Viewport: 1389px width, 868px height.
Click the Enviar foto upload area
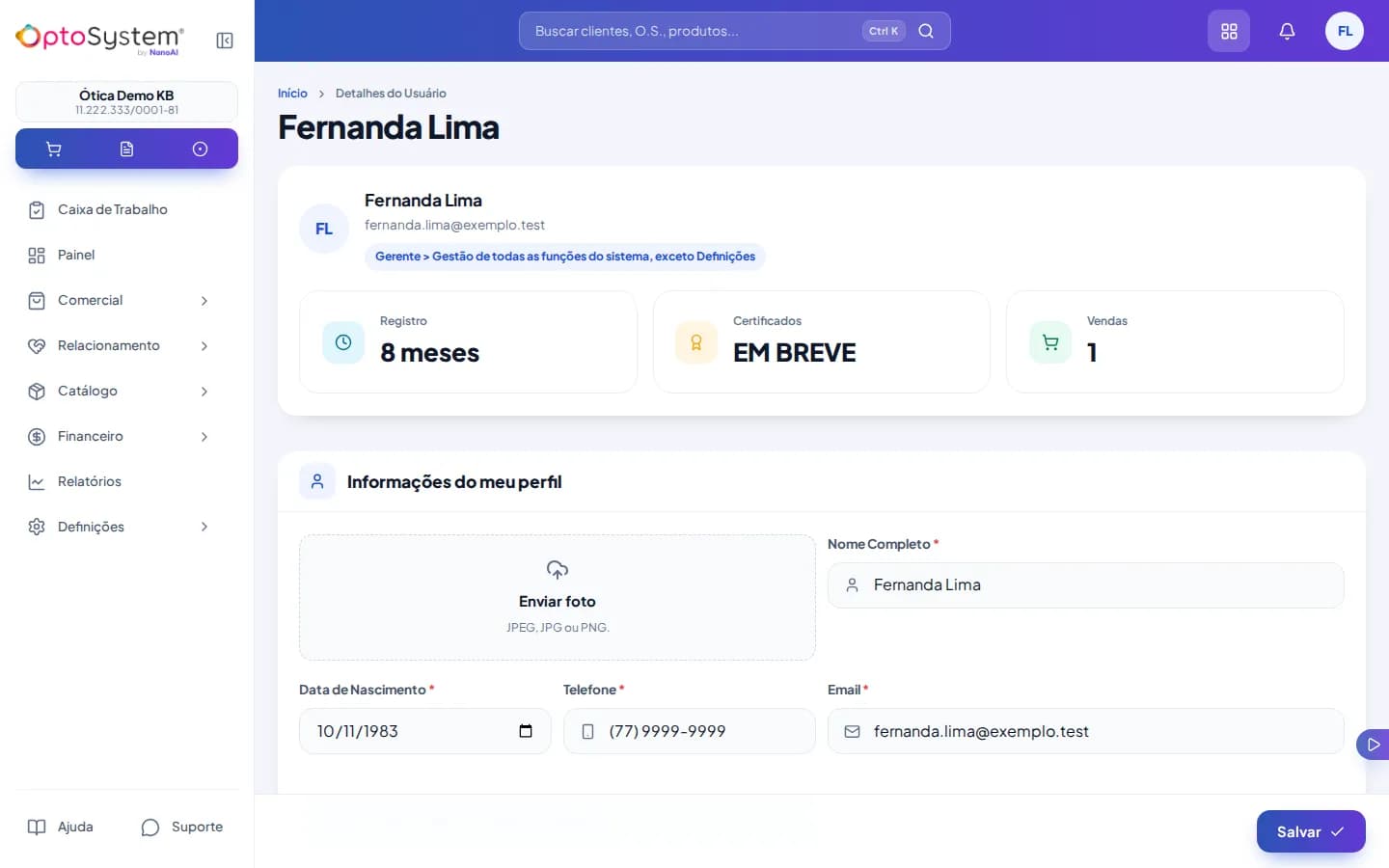(558, 598)
